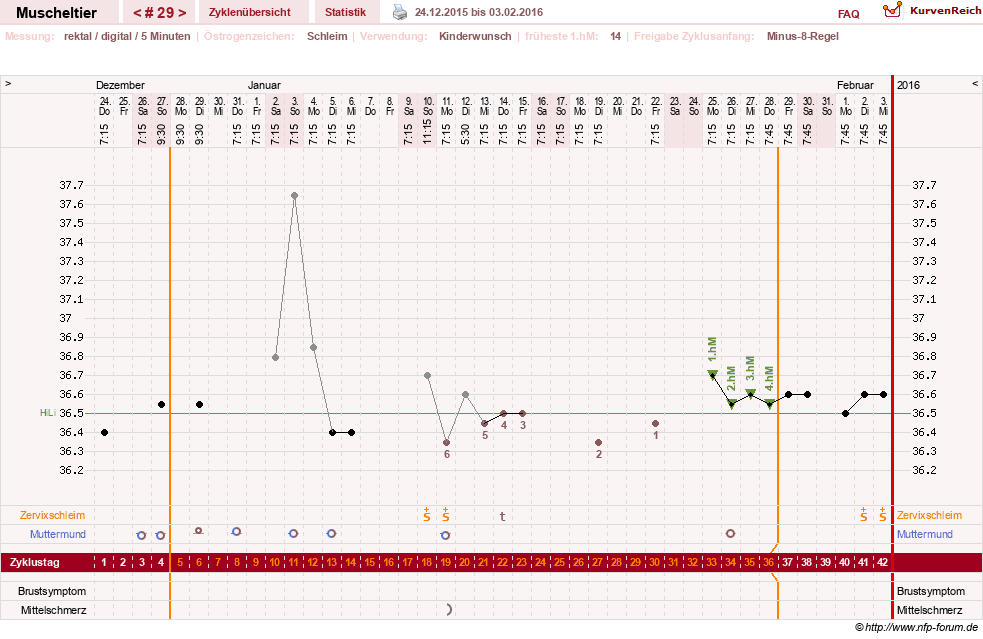Click the 1.hM green triangle marker
This screenshot has height=639, width=983.
tap(712, 374)
